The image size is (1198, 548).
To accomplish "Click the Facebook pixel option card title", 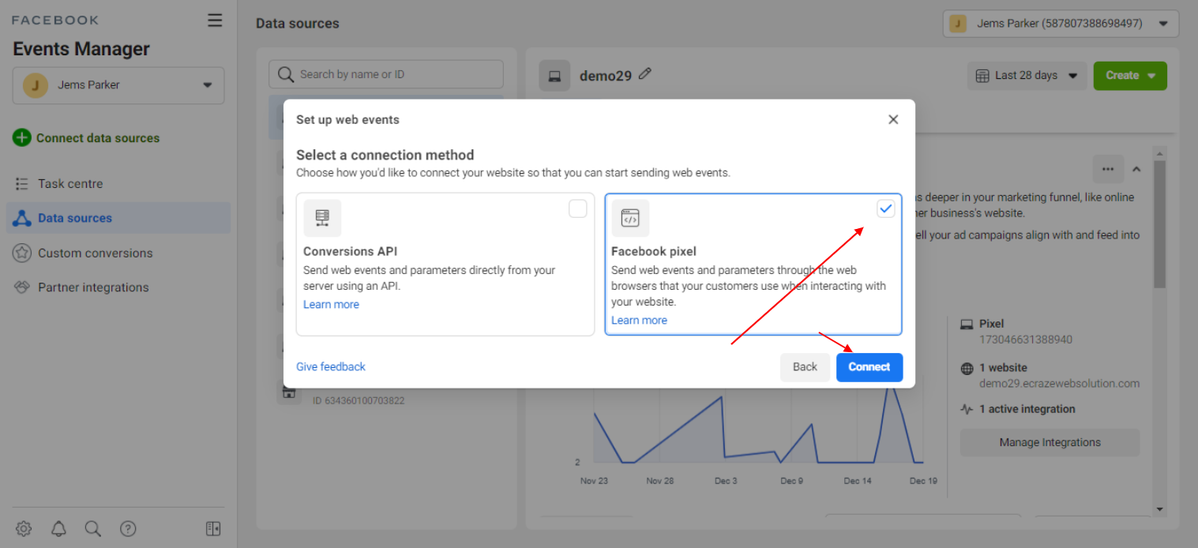I will pyautogui.click(x=654, y=251).
